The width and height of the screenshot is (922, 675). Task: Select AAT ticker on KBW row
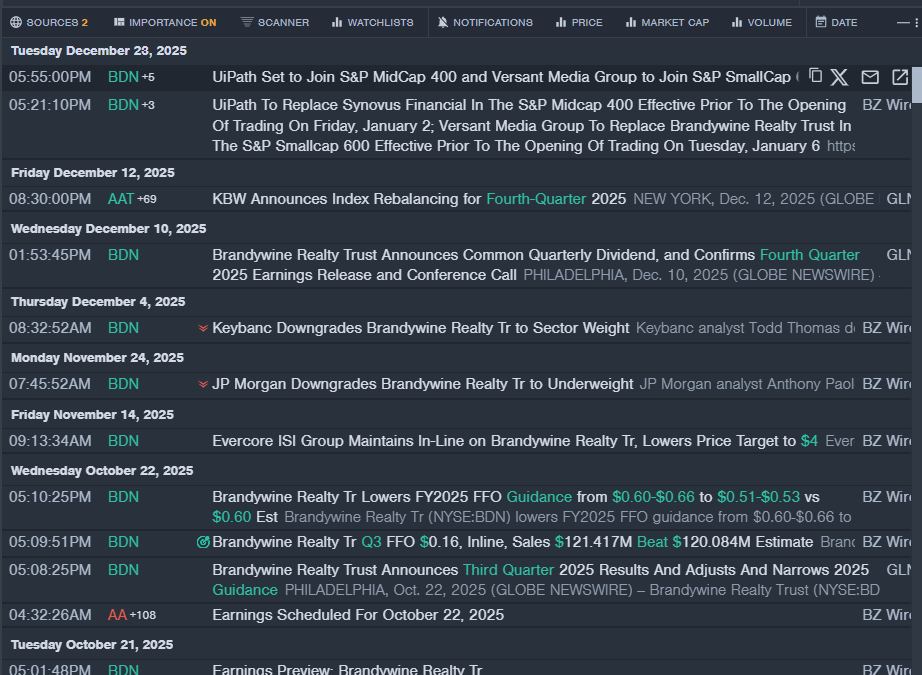121,199
